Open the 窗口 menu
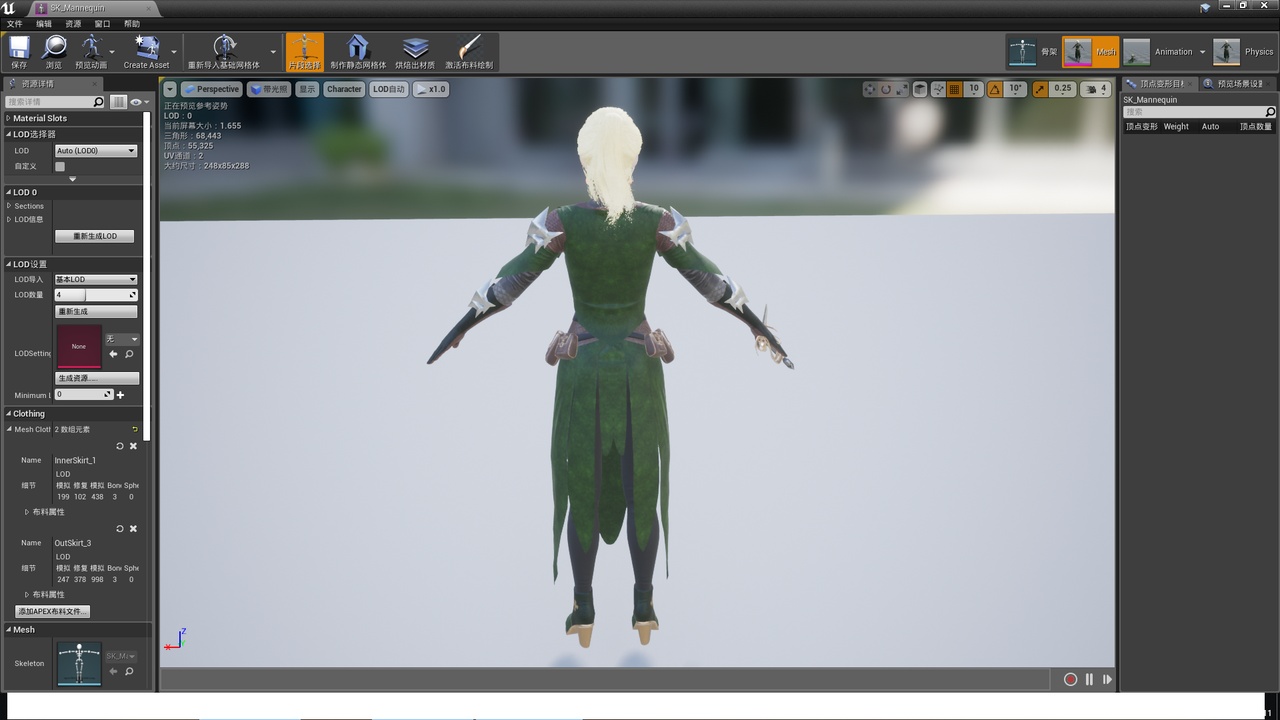This screenshot has height=720, width=1280. [x=102, y=23]
